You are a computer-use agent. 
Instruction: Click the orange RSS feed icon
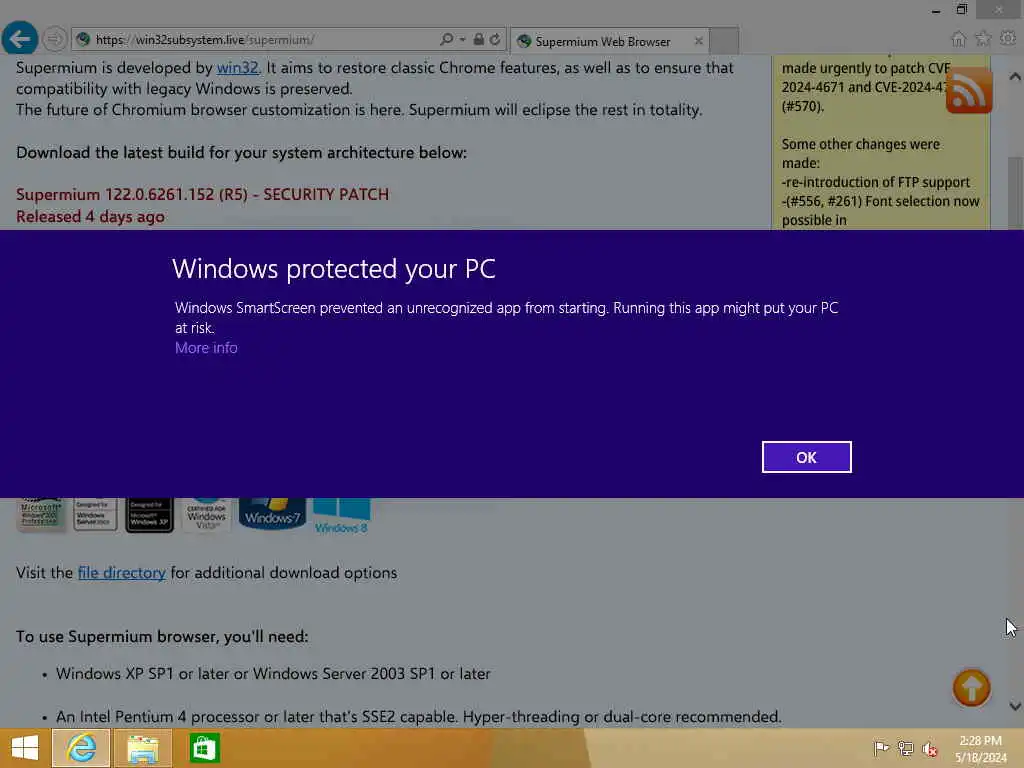969,91
